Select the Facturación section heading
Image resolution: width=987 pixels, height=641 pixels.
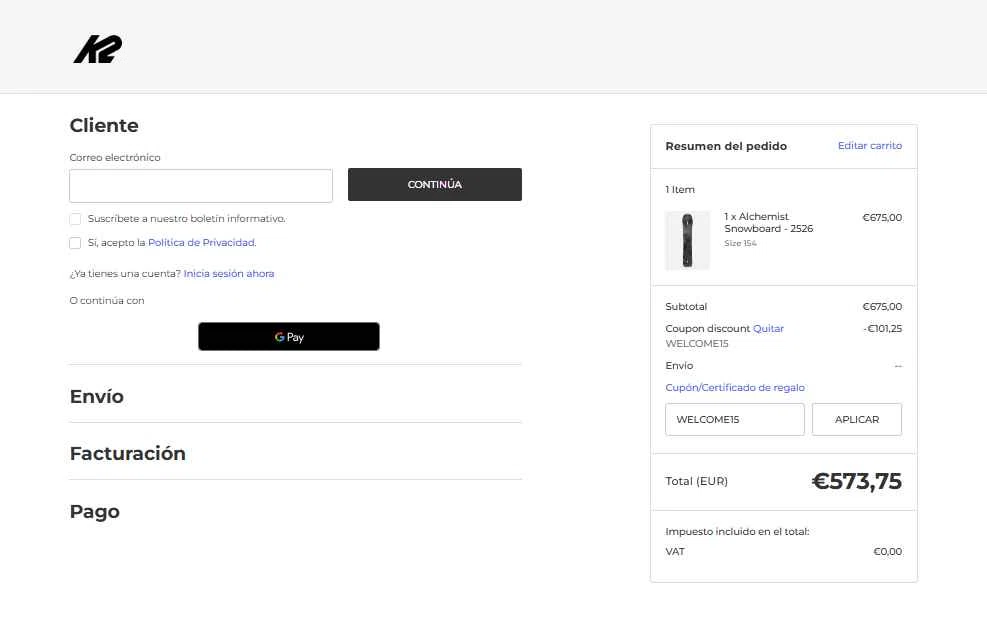click(x=128, y=453)
